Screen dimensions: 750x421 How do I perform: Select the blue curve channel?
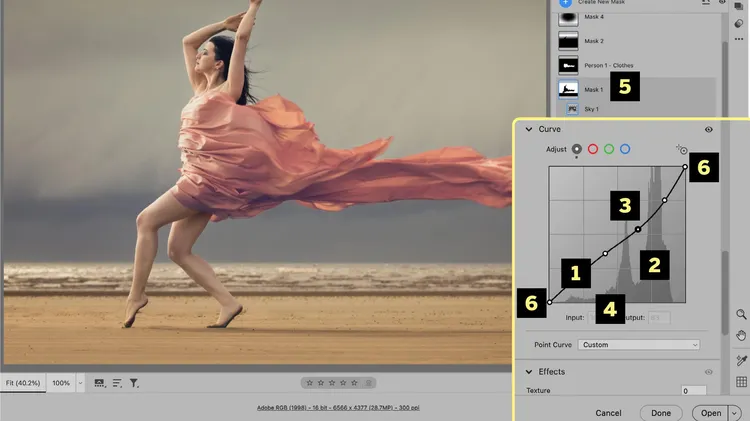click(x=625, y=149)
